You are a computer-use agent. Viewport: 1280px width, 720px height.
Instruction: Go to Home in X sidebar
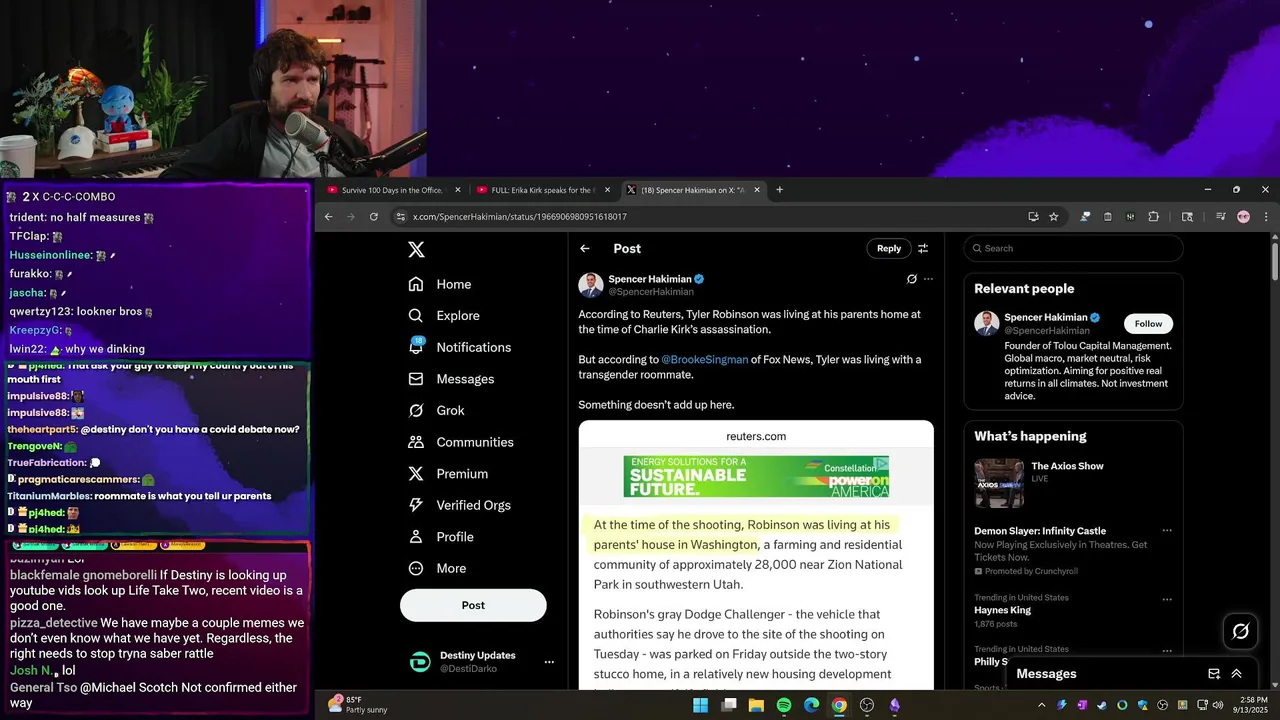coord(440,284)
